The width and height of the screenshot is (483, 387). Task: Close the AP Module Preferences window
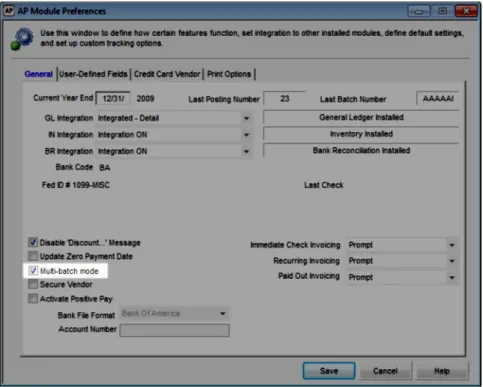click(467, 11)
